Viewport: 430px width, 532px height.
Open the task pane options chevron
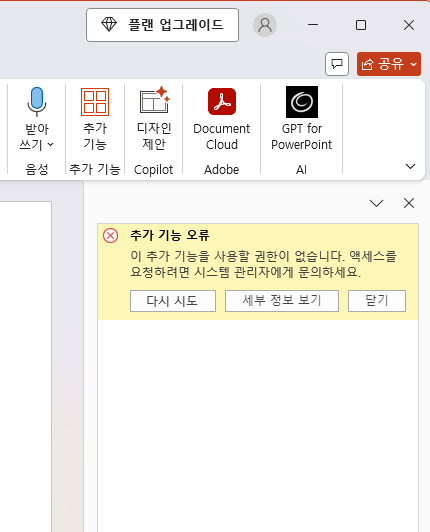coord(376,203)
